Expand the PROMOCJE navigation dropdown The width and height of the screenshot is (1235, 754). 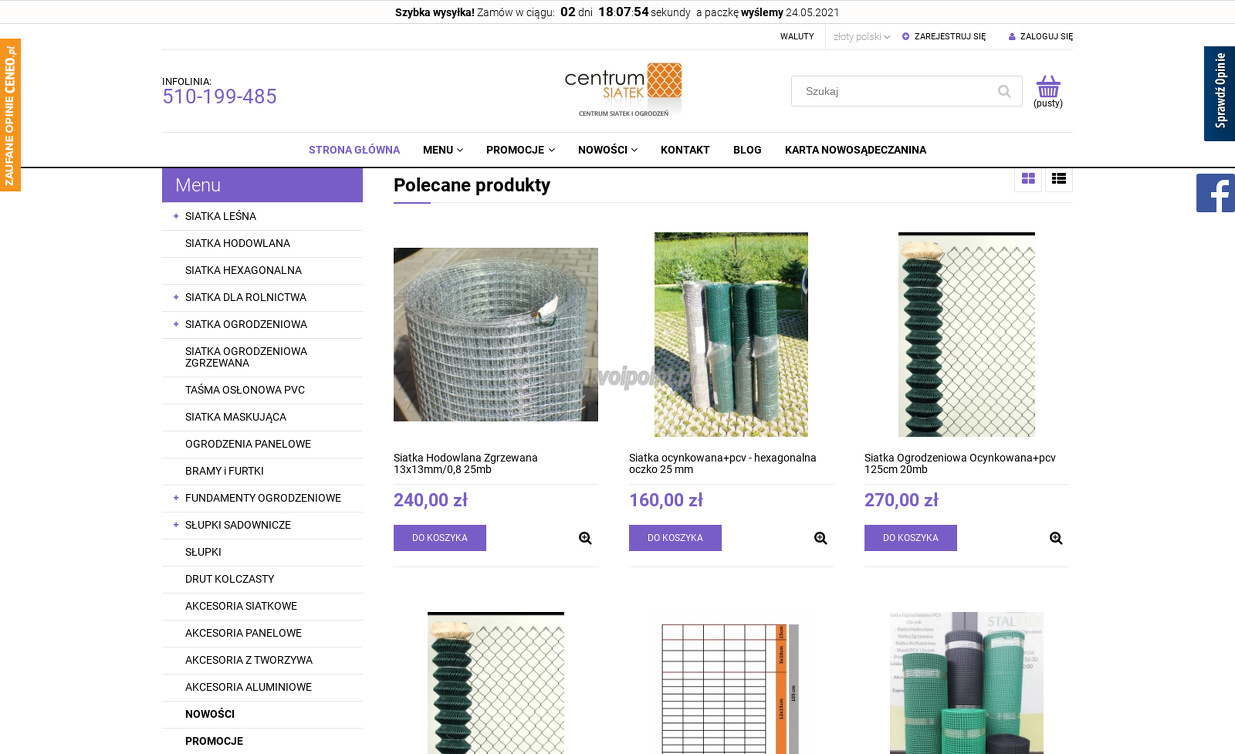(x=520, y=150)
